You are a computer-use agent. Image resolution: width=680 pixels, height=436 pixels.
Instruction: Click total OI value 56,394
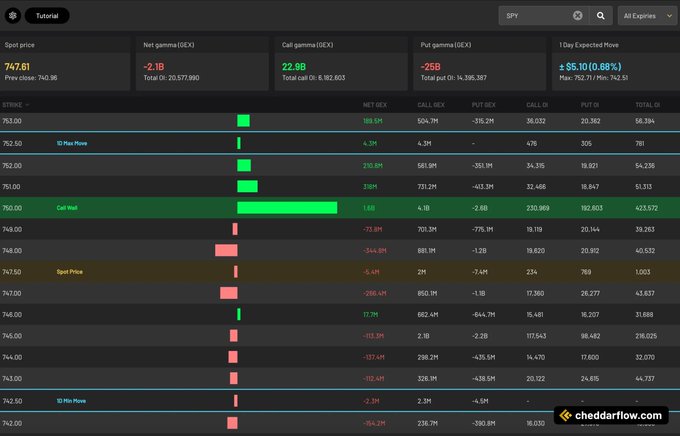[645, 121]
